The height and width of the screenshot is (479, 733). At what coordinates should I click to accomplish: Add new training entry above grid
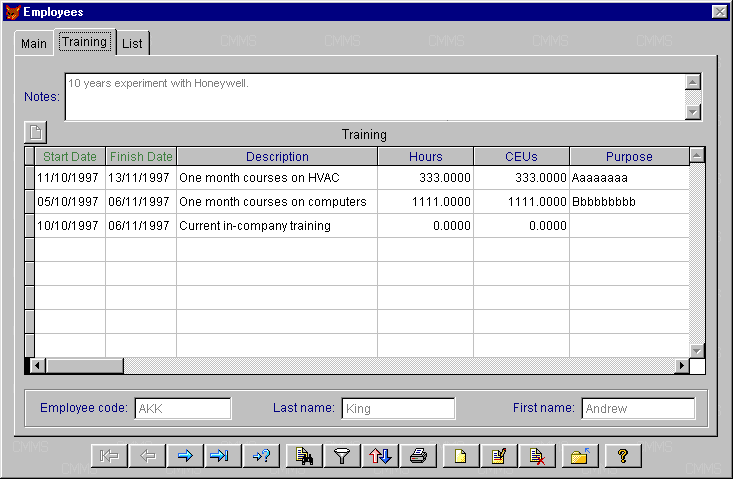pos(35,133)
